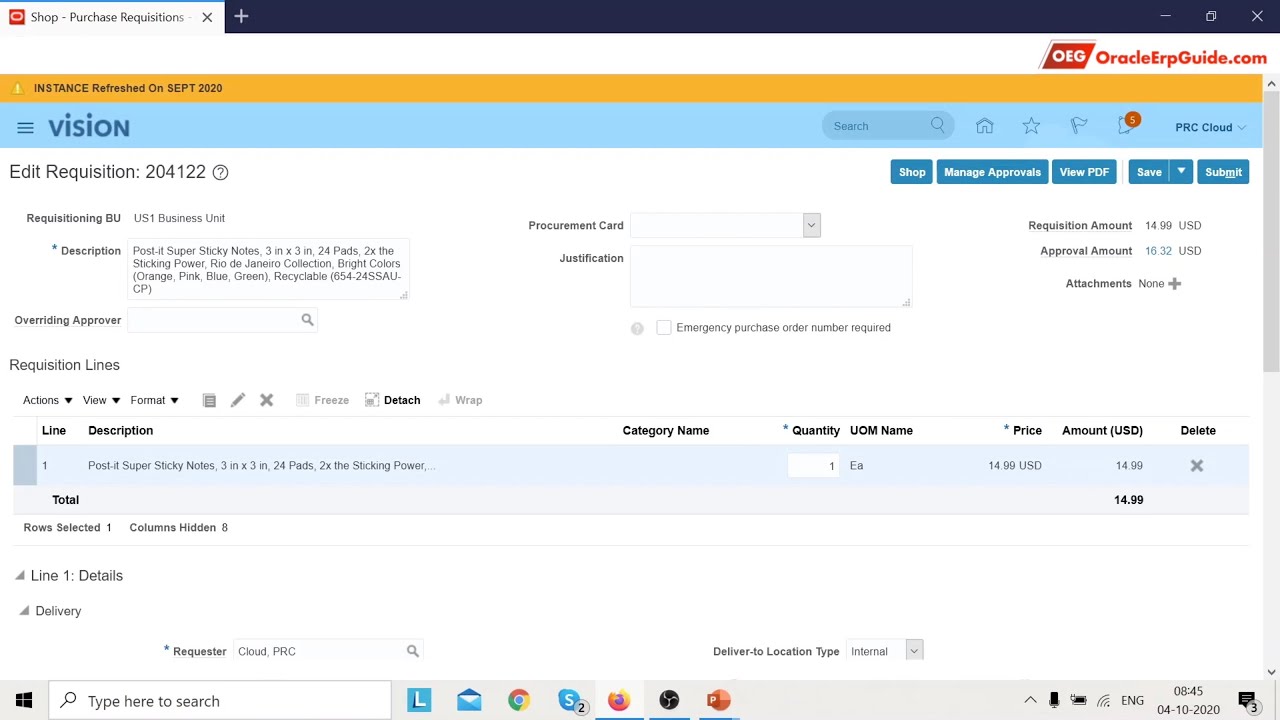The height and width of the screenshot is (720, 1280).
Task: Click the table export/list icon in toolbar
Action: tap(209, 400)
